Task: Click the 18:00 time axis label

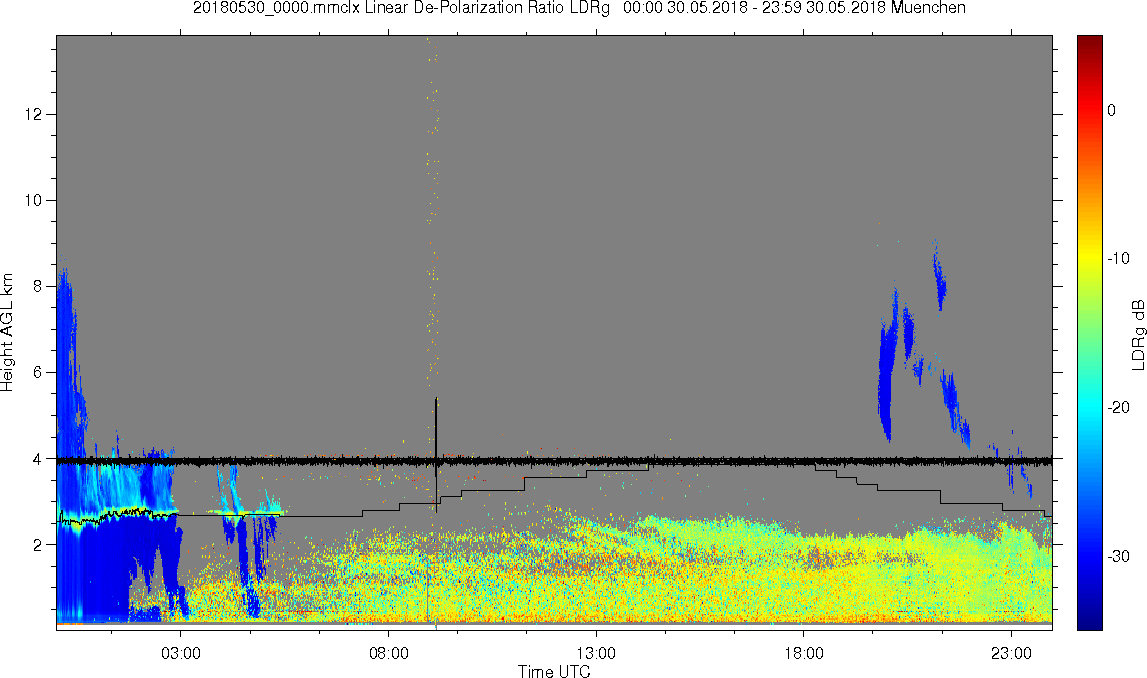Action: point(804,653)
